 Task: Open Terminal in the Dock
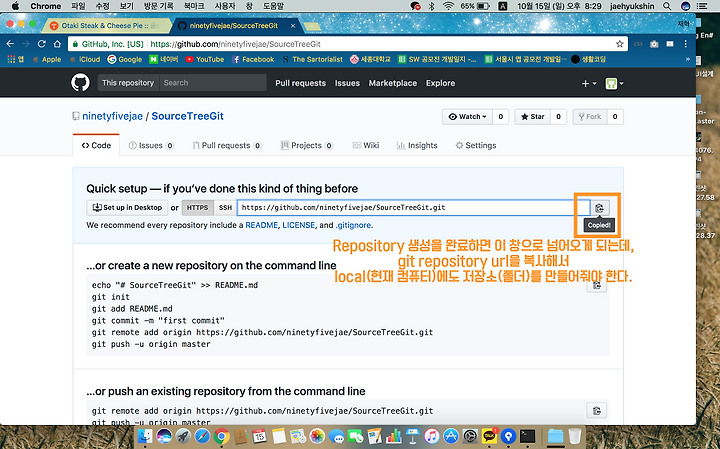[528, 436]
